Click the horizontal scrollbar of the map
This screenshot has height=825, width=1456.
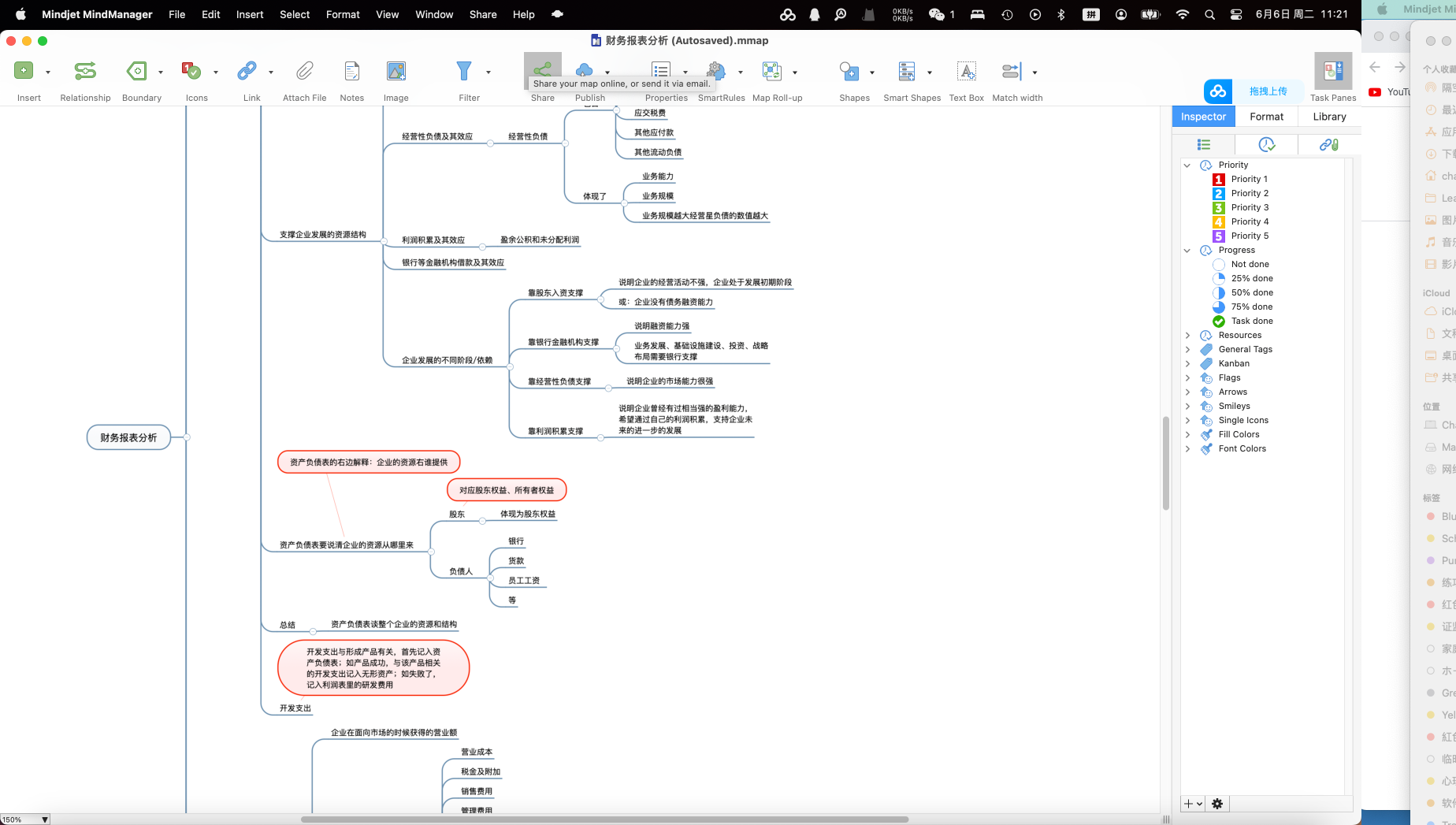[x=604, y=819]
